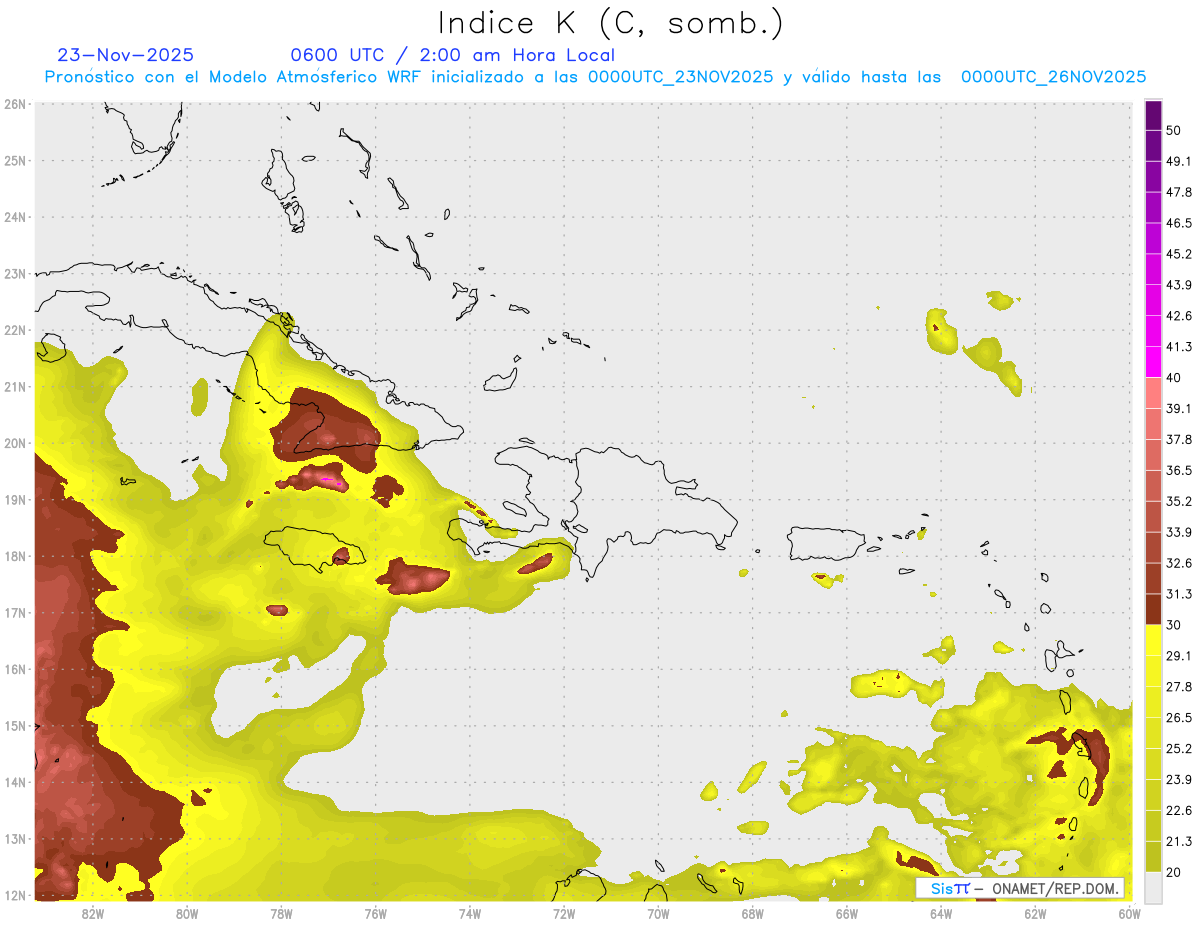Pick the brown colorbar swatch between 30 and 31.3
Image resolution: width=1200 pixels, height=927 pixels.
click(1153, 610)
